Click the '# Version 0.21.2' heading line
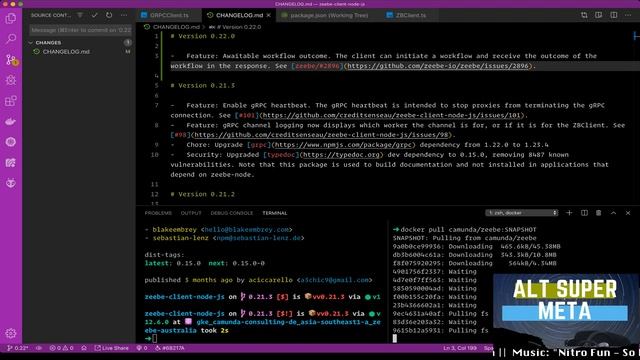The width and height of the screenshot is (640, 360). [x=202, y=194]
